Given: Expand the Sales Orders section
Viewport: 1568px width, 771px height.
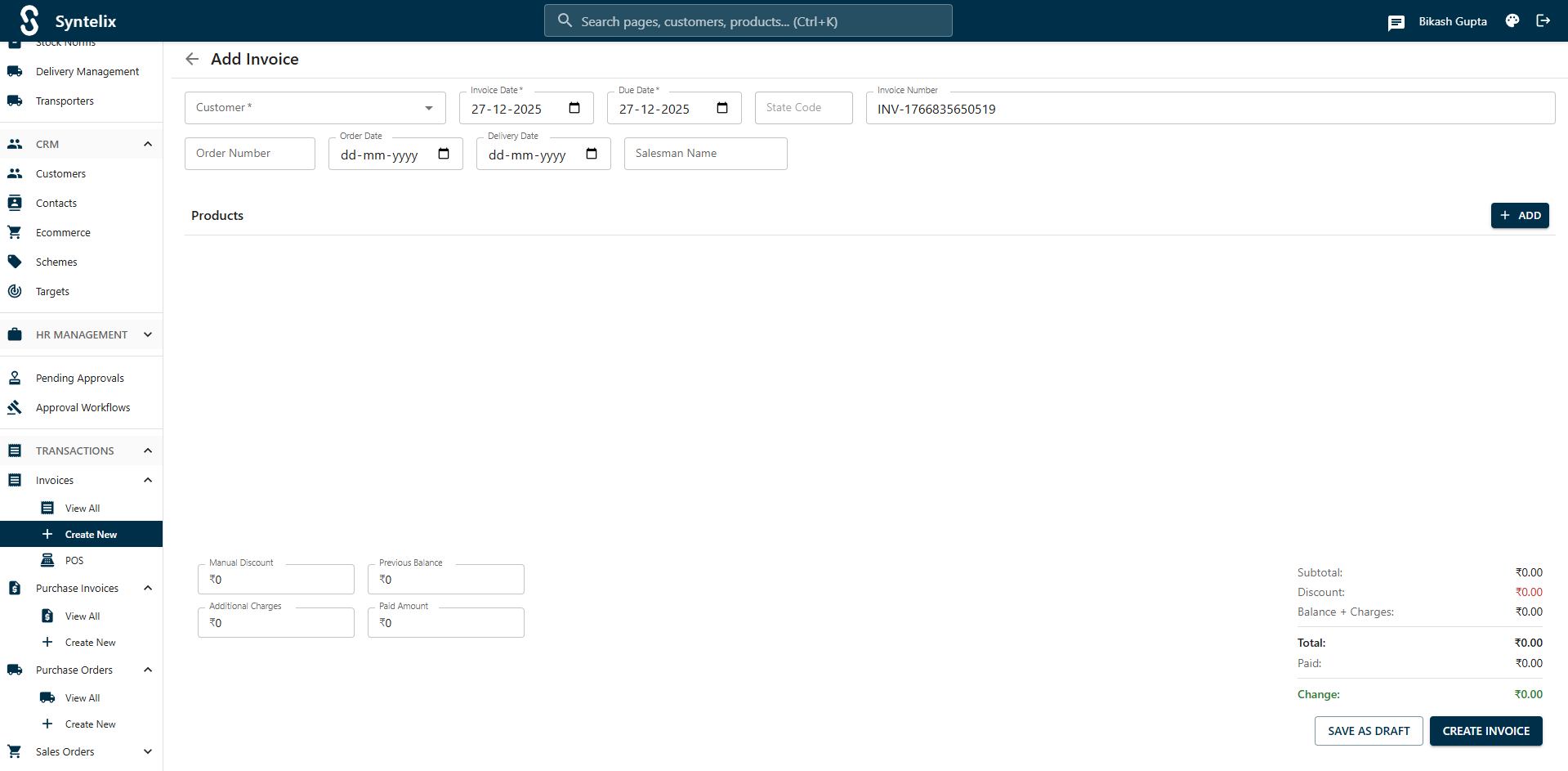Looking at the screenshot, I should 148,751.
